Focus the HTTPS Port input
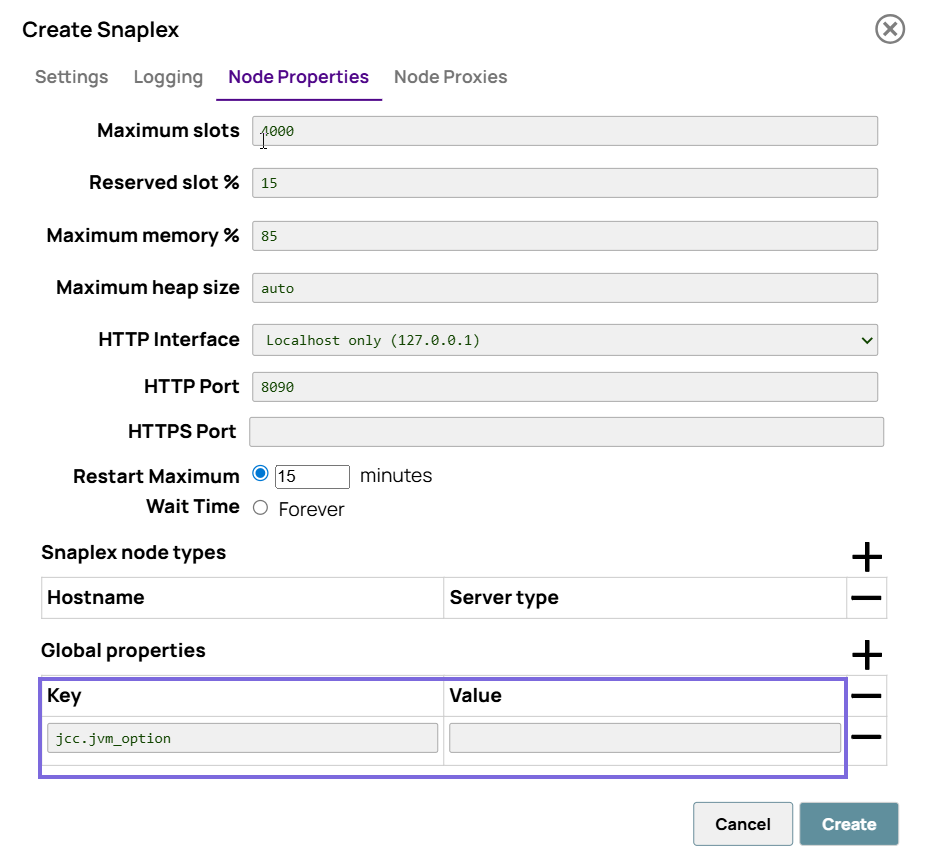The image size is (931, 864). tap(566, 432)
